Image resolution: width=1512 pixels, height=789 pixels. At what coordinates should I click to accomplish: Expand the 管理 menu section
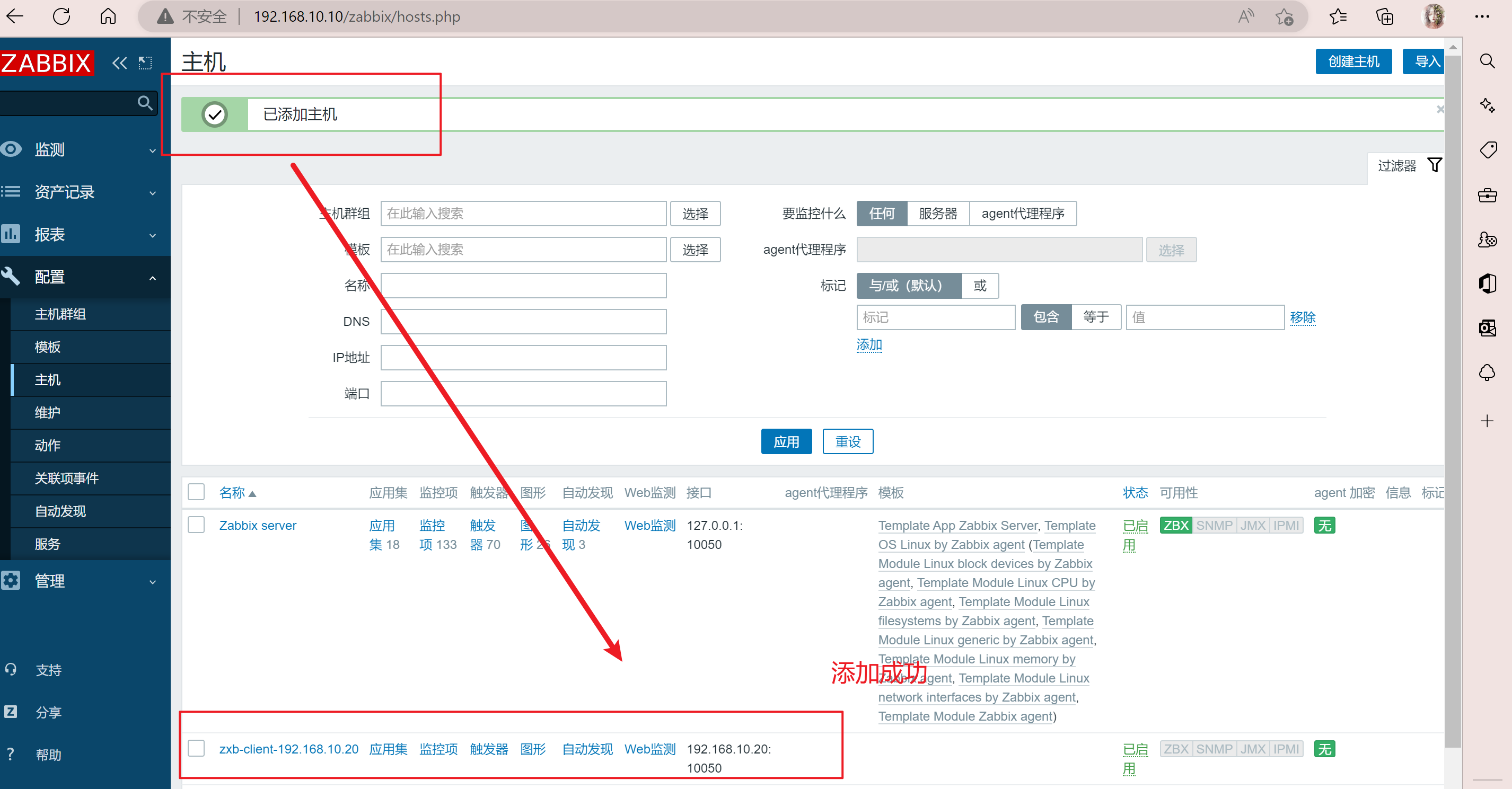(x=85, y=581)
